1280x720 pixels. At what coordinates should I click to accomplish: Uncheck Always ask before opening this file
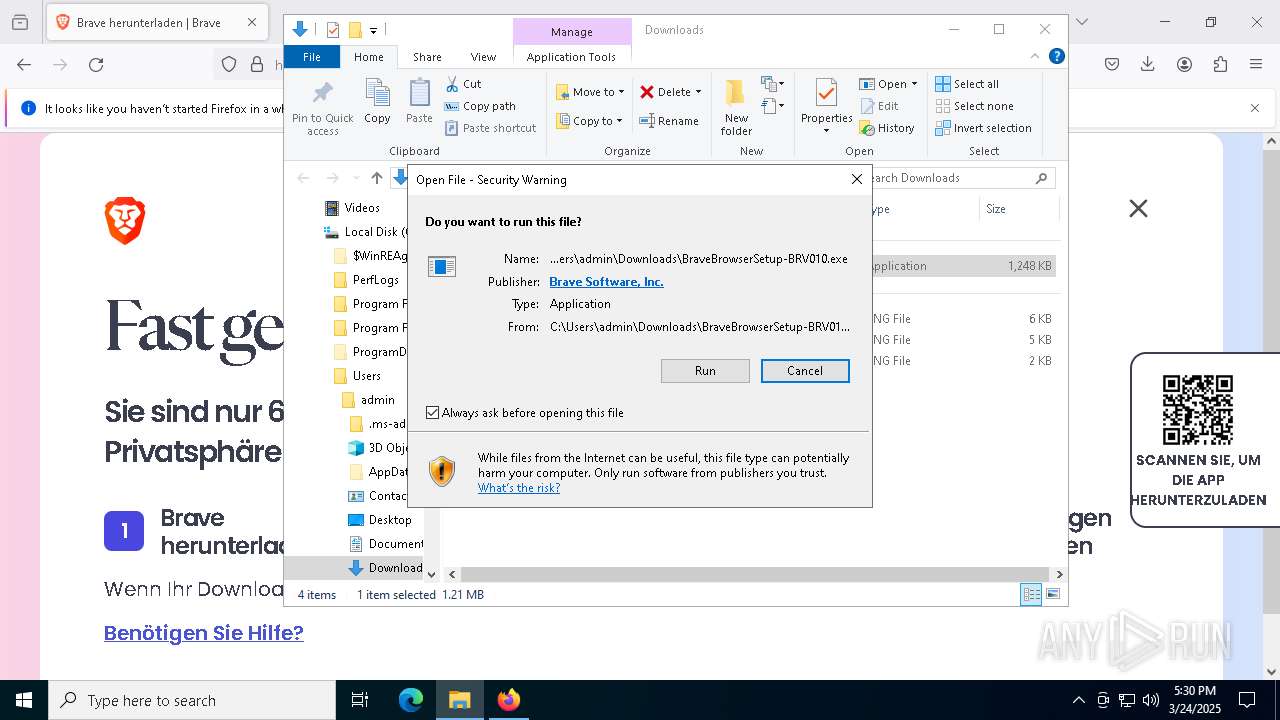pos(432,413)
